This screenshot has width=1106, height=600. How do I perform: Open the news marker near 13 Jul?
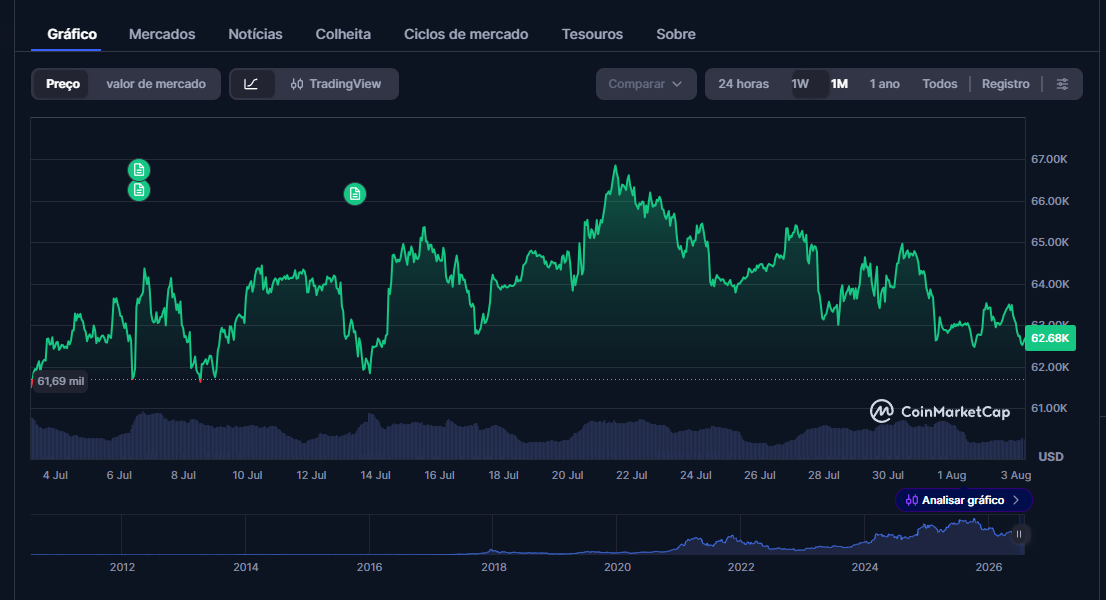pyautogui.click(x=355, y=194)
